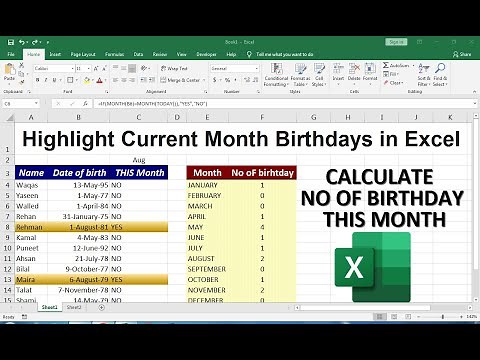The width and height of the screenshot is (480, 360).
Task: Expand the formula bar chevron
Action: 475,104
